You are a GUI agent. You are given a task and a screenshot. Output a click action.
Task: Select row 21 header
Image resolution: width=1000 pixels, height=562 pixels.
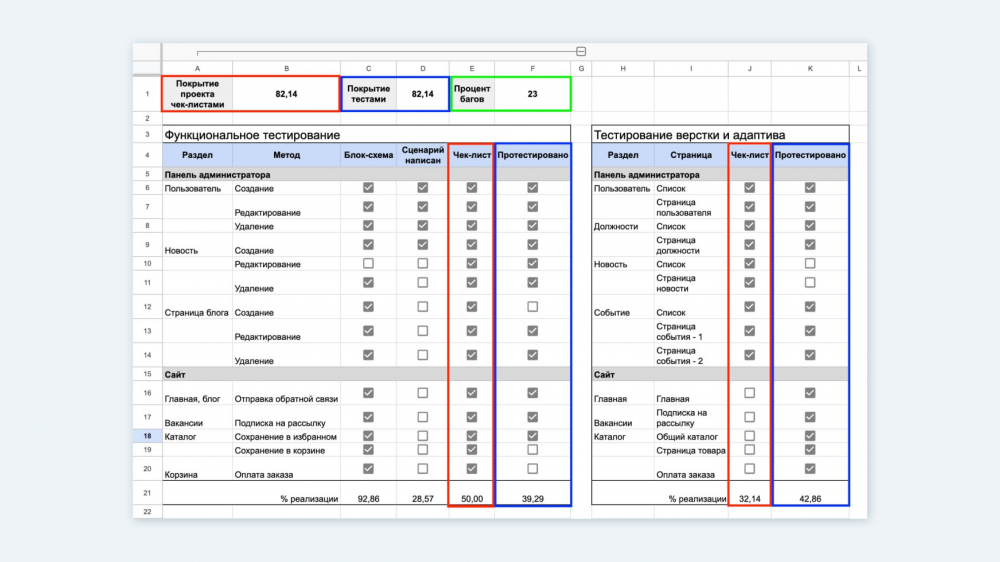(x=147, y=493)
